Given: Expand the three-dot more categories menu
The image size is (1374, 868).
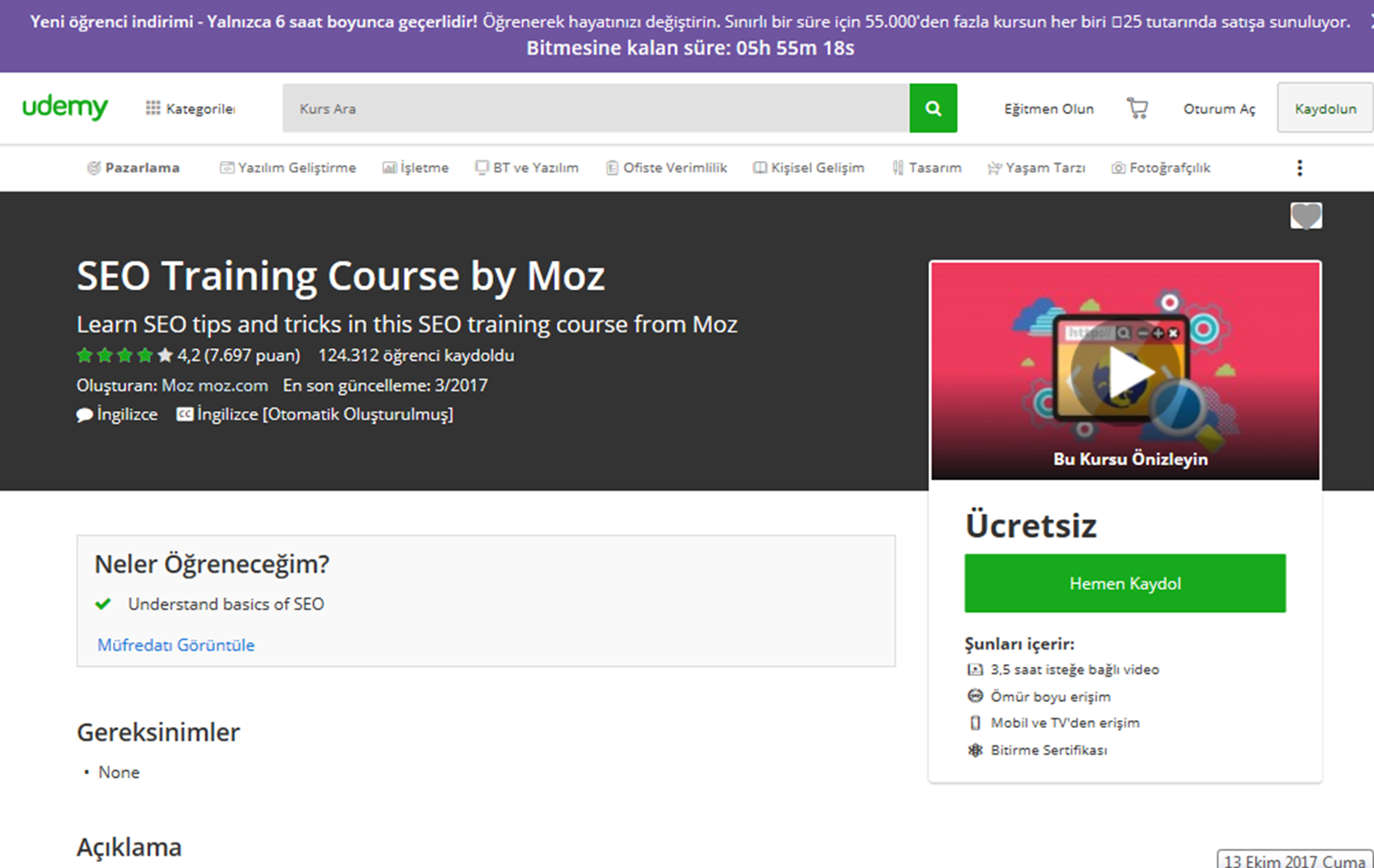Looking at the screenshot, I should coord(1300,168).
